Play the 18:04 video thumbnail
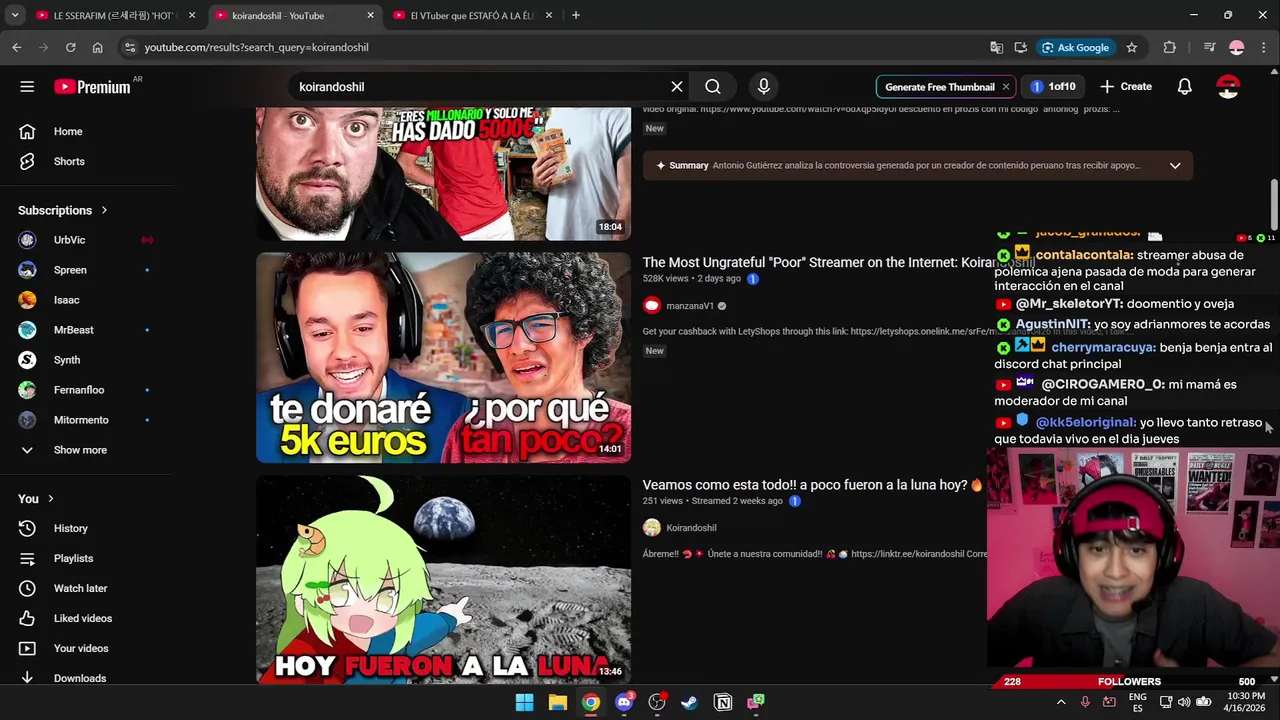 click(443, 174)
